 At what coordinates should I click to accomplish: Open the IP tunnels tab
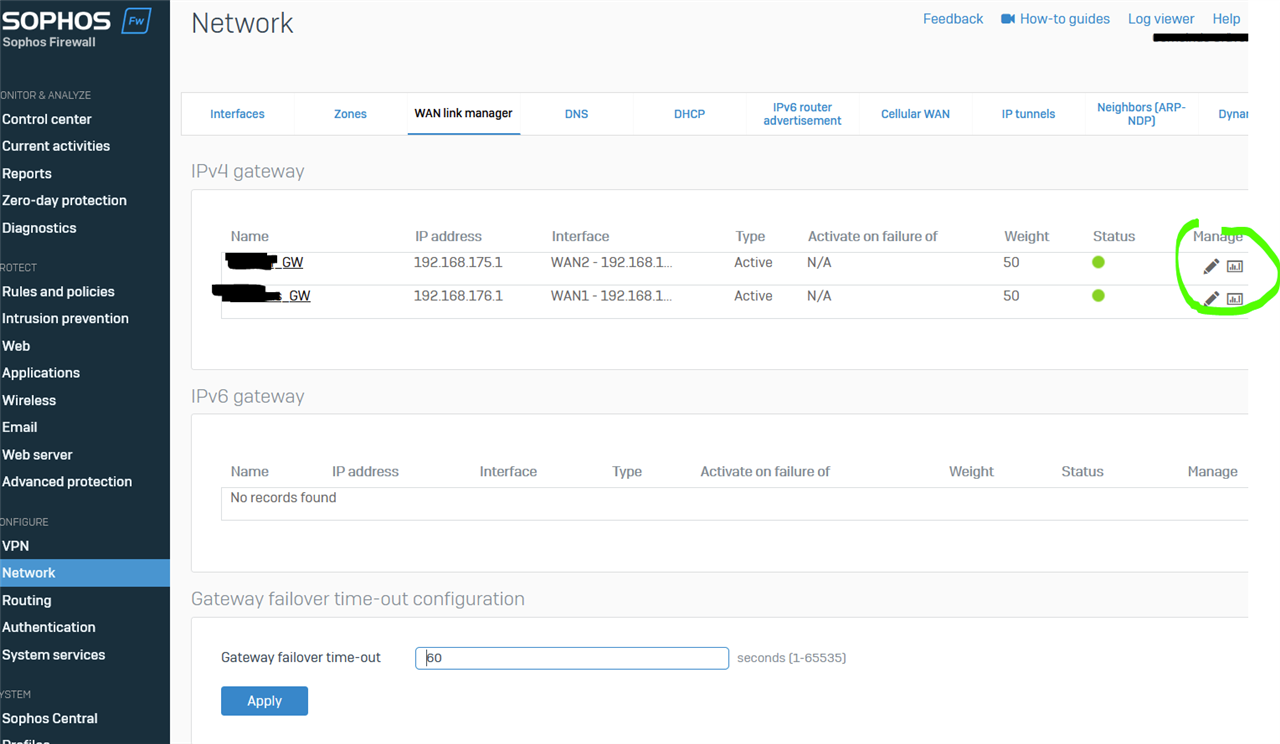[x=1028, y=114]
